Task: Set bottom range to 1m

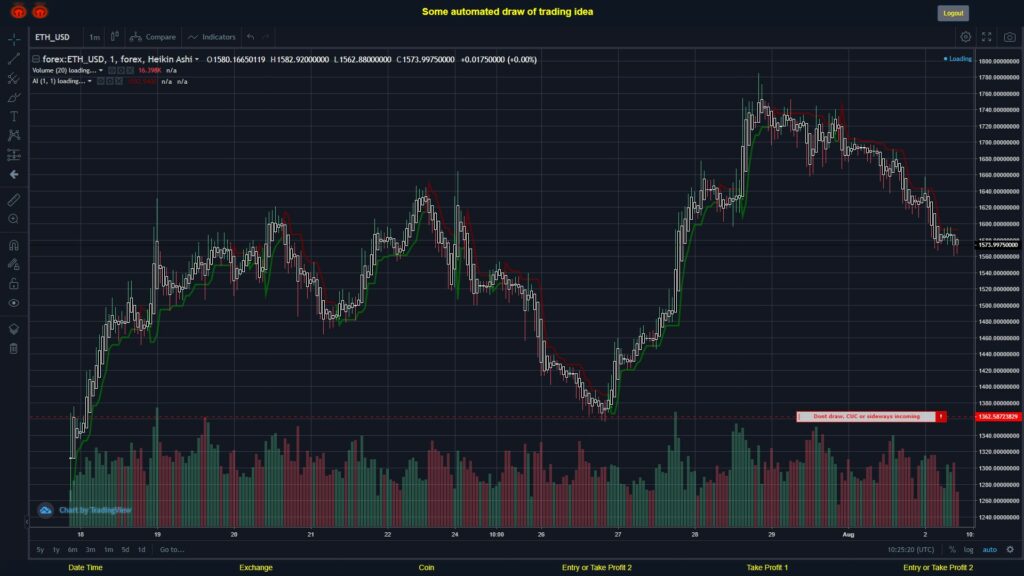Action: point(108,550)
